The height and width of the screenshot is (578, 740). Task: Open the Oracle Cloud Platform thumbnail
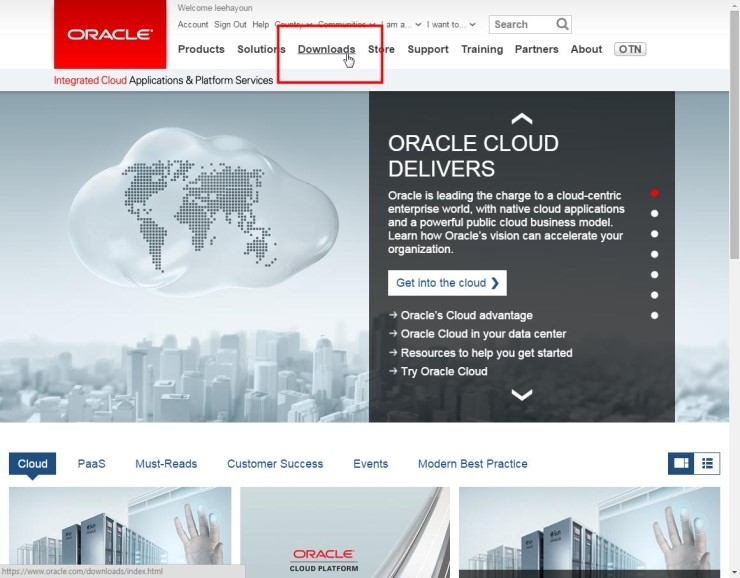tap(345, 532)
